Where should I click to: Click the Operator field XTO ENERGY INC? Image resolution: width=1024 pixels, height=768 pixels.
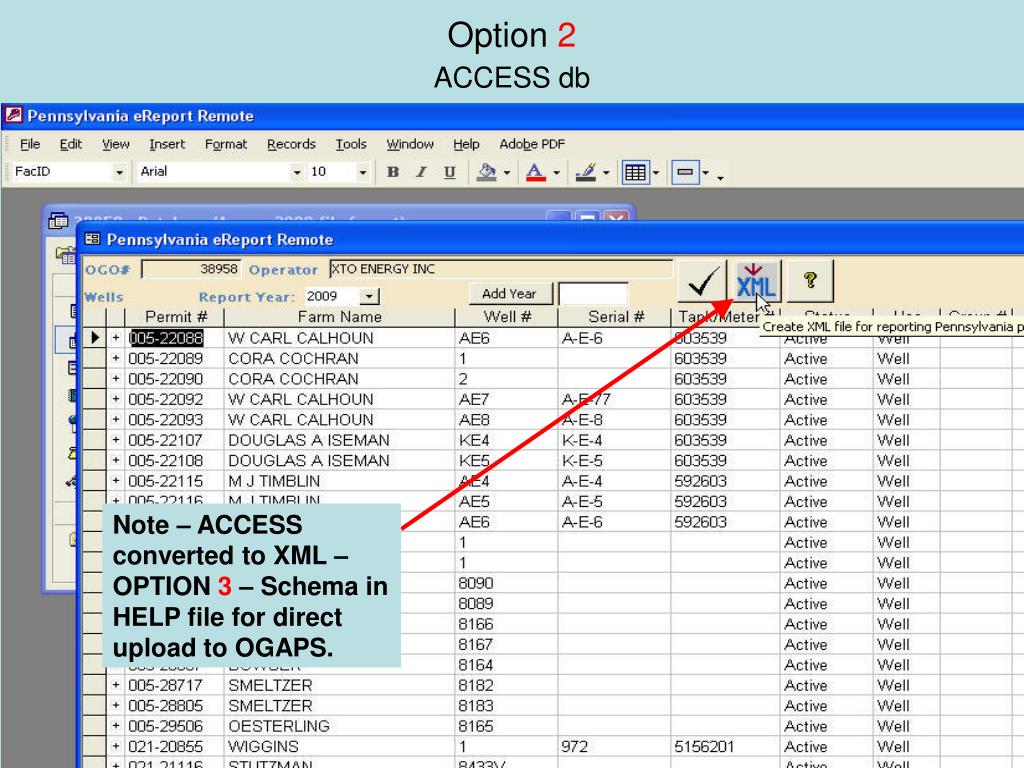click(x=501, y=269)
